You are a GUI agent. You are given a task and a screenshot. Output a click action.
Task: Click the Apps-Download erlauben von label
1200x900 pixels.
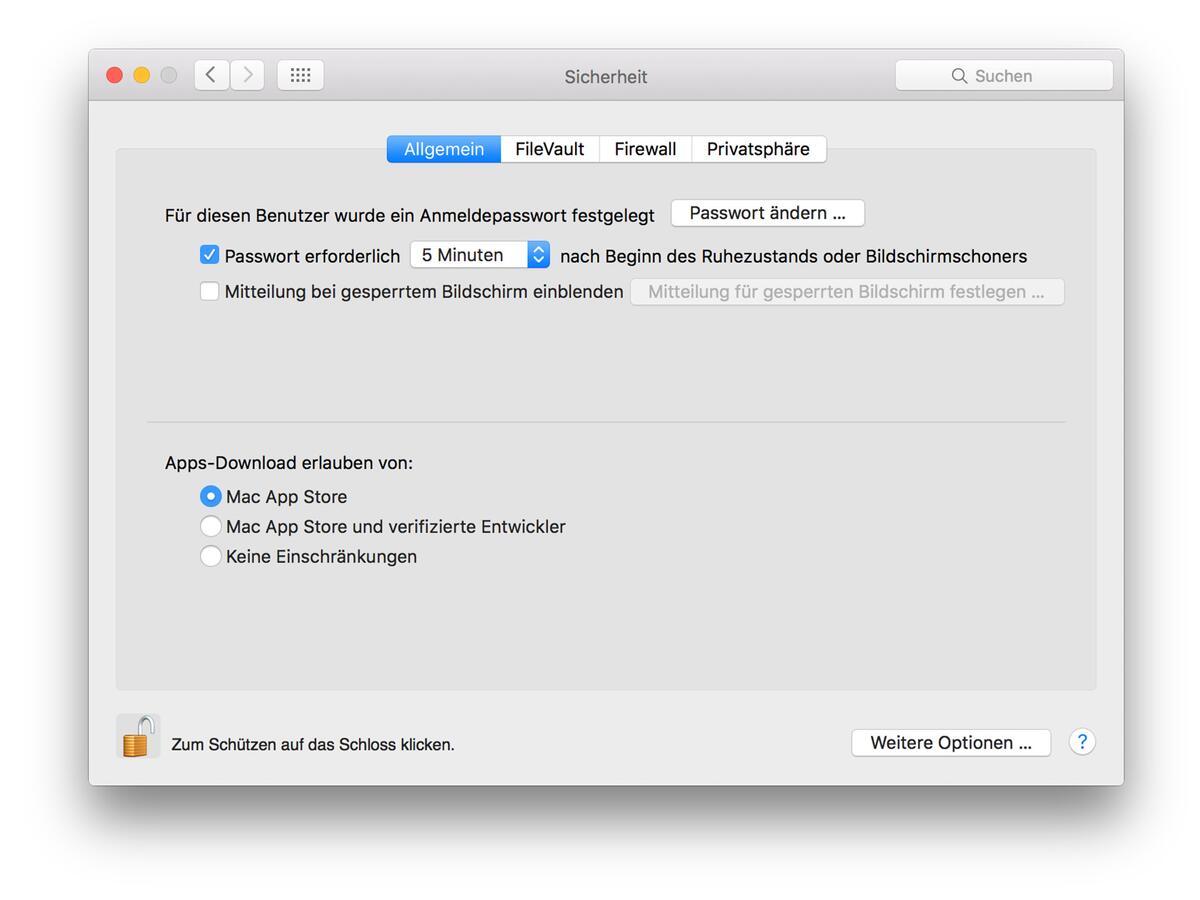coord(289,463)
